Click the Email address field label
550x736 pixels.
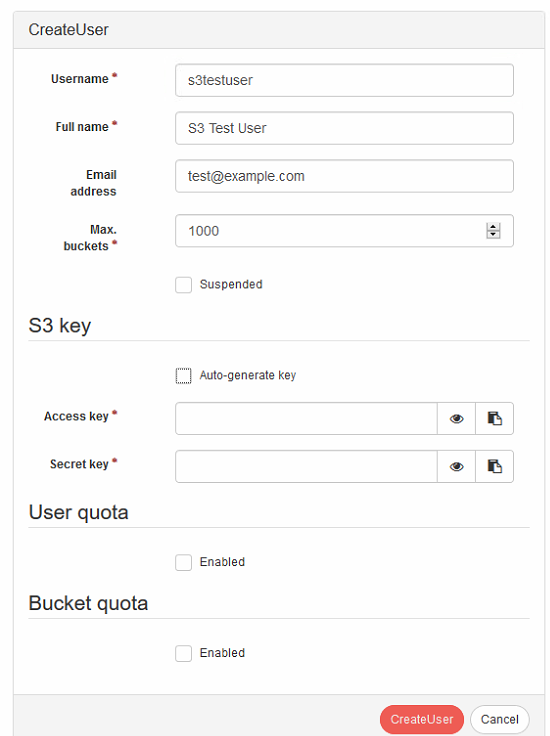(93, 183)
